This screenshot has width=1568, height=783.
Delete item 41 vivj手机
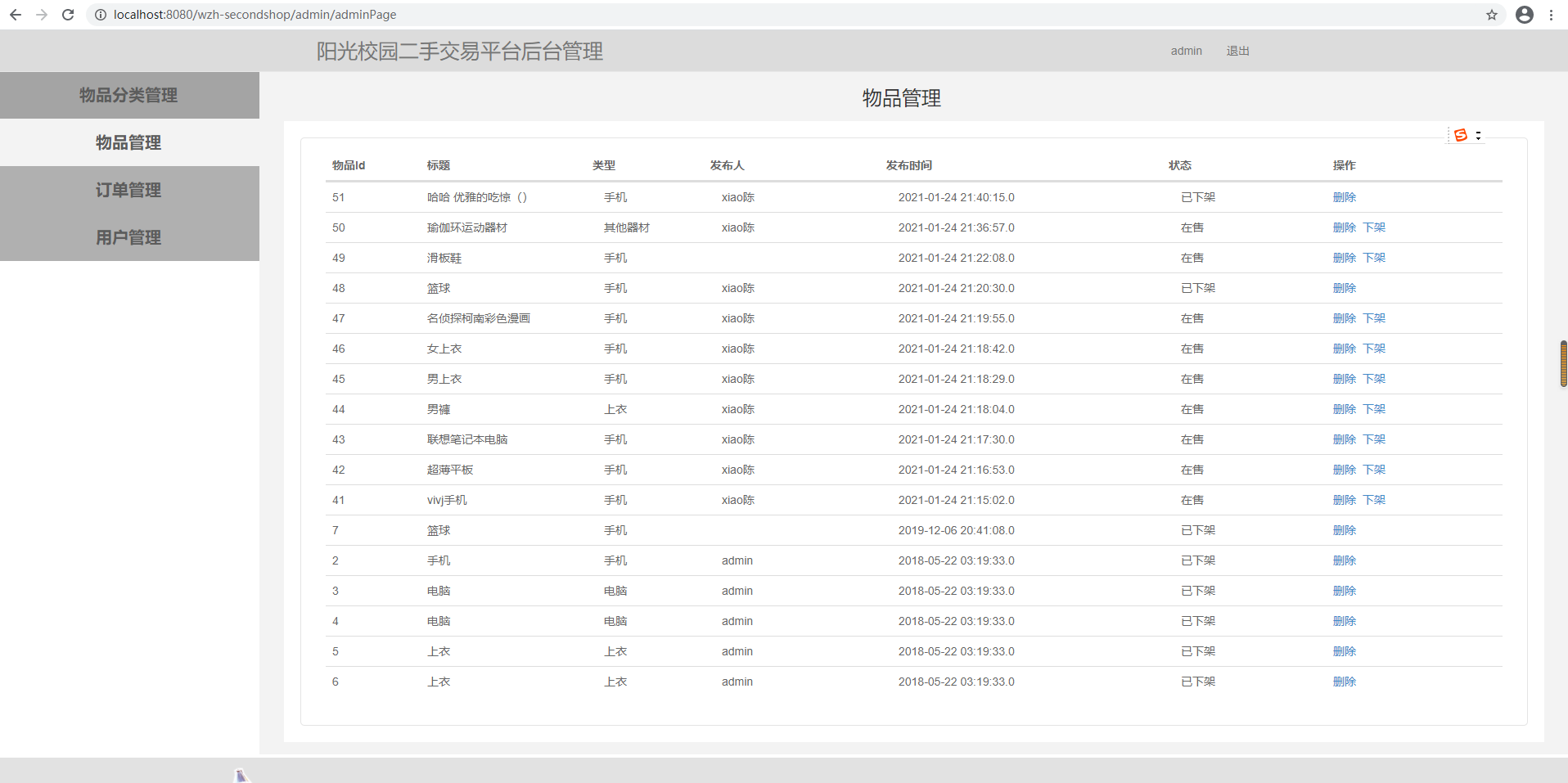point(1345,500)
